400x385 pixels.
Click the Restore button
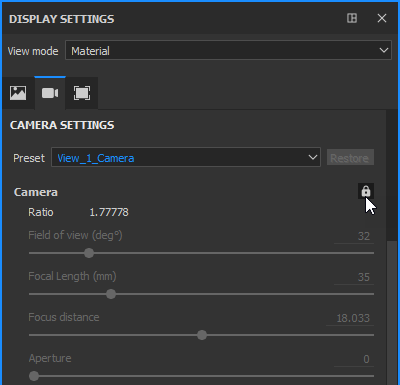350,158
